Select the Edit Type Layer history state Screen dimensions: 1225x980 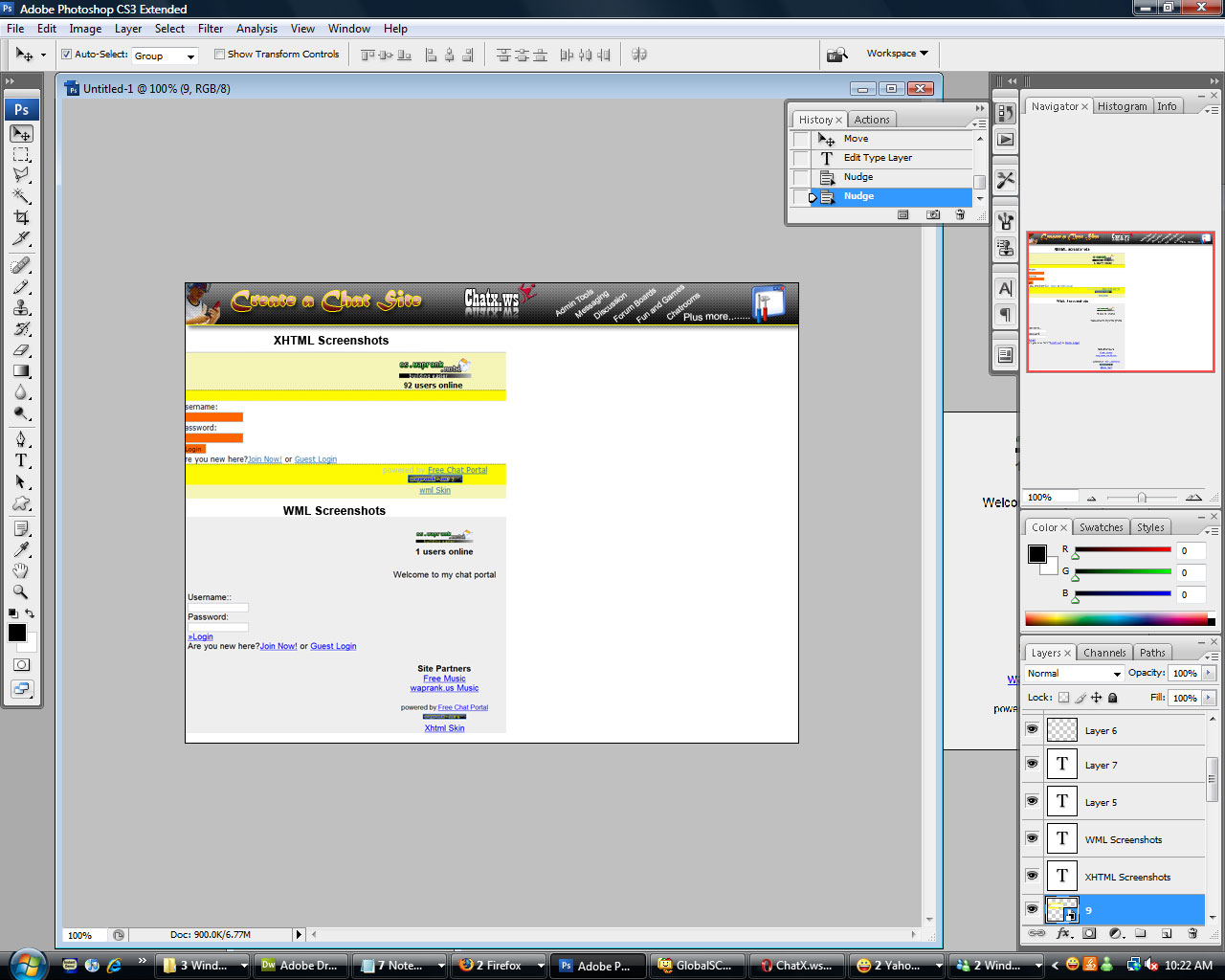(878, 158)
